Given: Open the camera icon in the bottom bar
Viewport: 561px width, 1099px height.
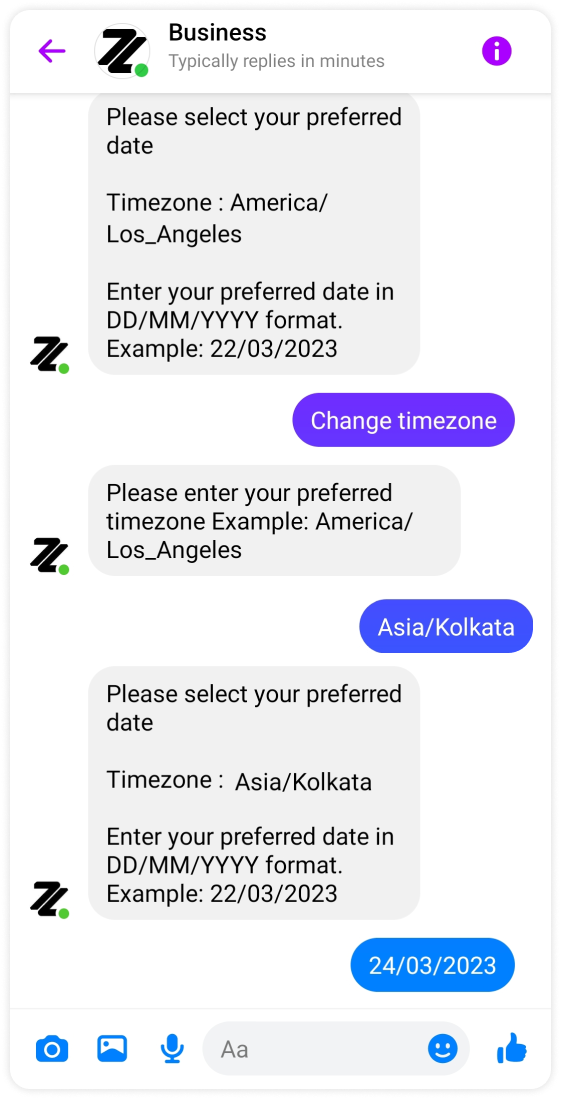Looking at the screenshot, I should [x=52, y=1049].
